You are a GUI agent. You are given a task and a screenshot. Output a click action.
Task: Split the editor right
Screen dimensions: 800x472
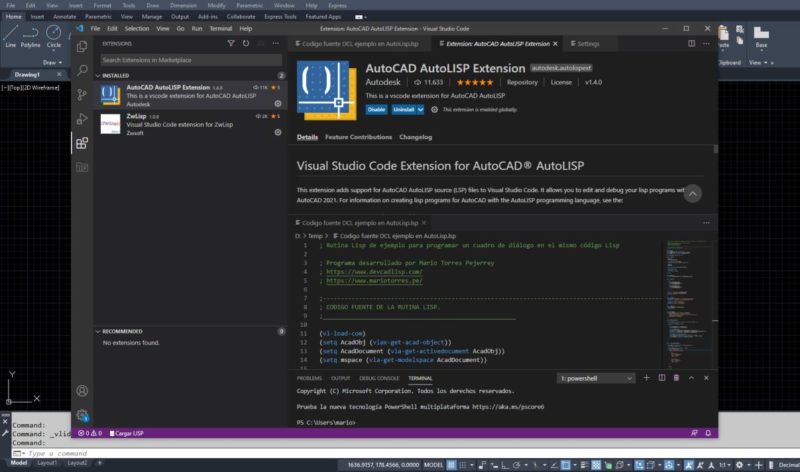click(692, 44)
